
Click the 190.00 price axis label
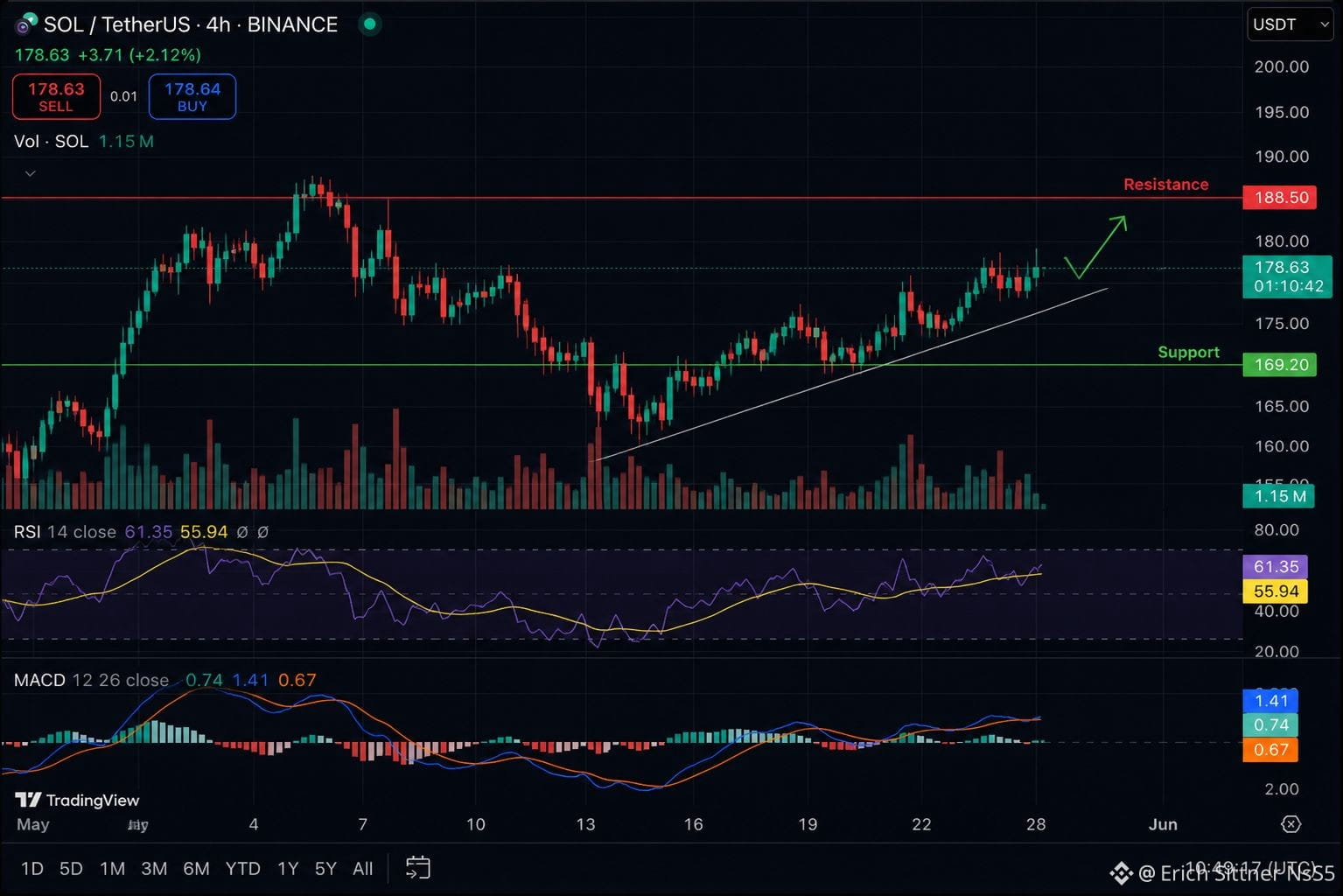[x=1282, y=157]
